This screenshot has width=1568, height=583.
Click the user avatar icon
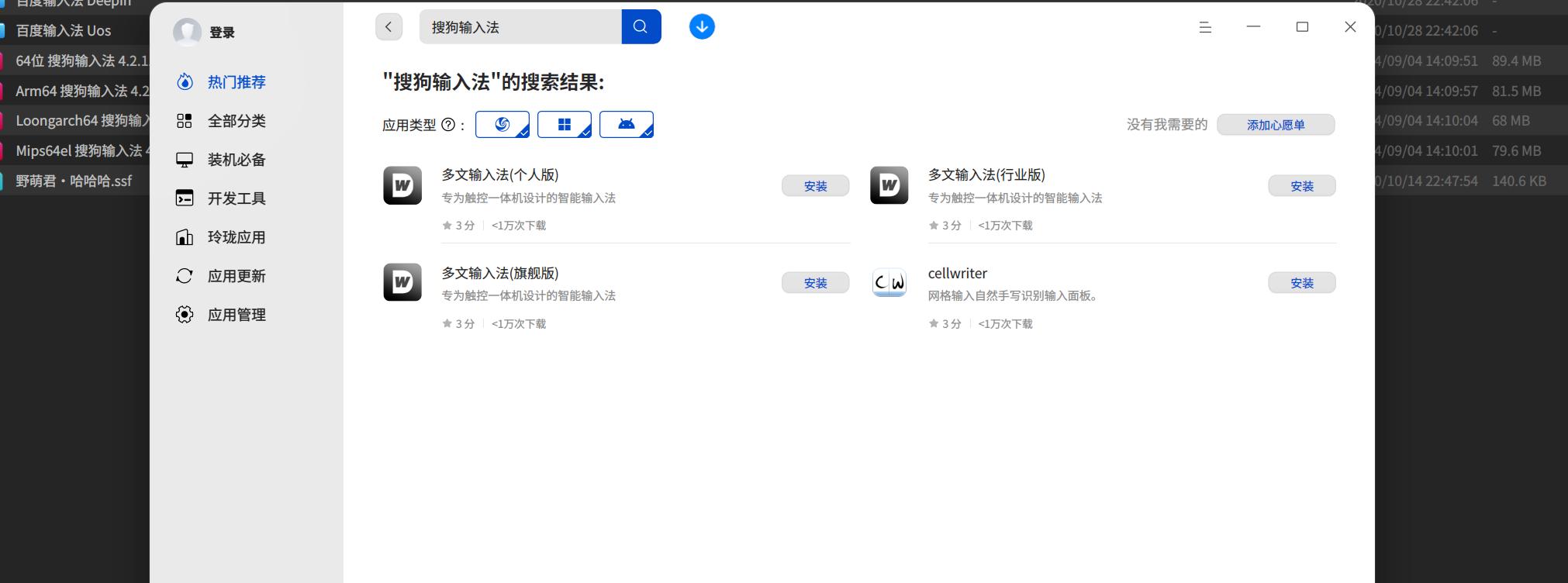pos(187,32)
